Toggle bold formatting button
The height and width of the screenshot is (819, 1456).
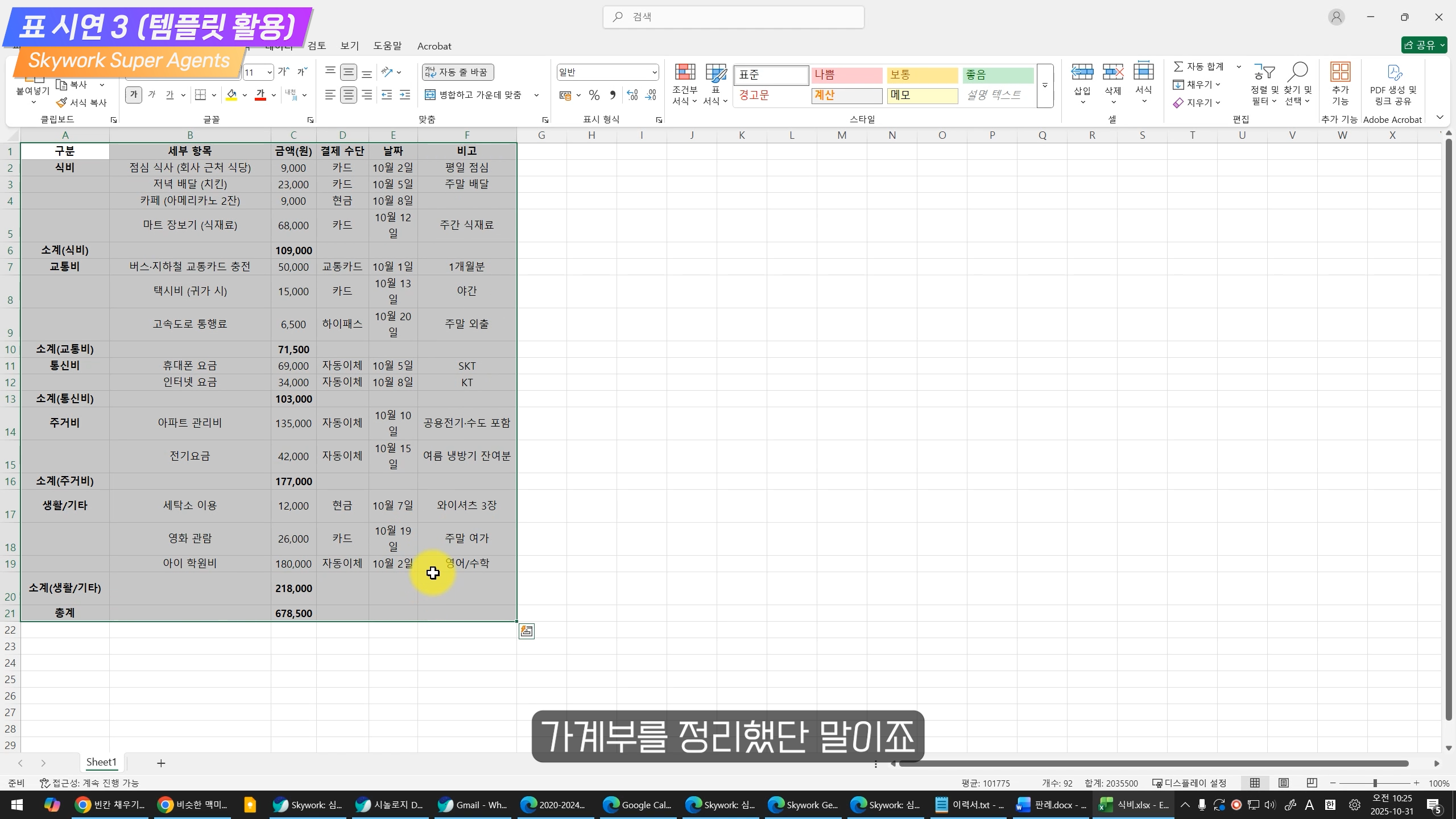tap(134, 95)
